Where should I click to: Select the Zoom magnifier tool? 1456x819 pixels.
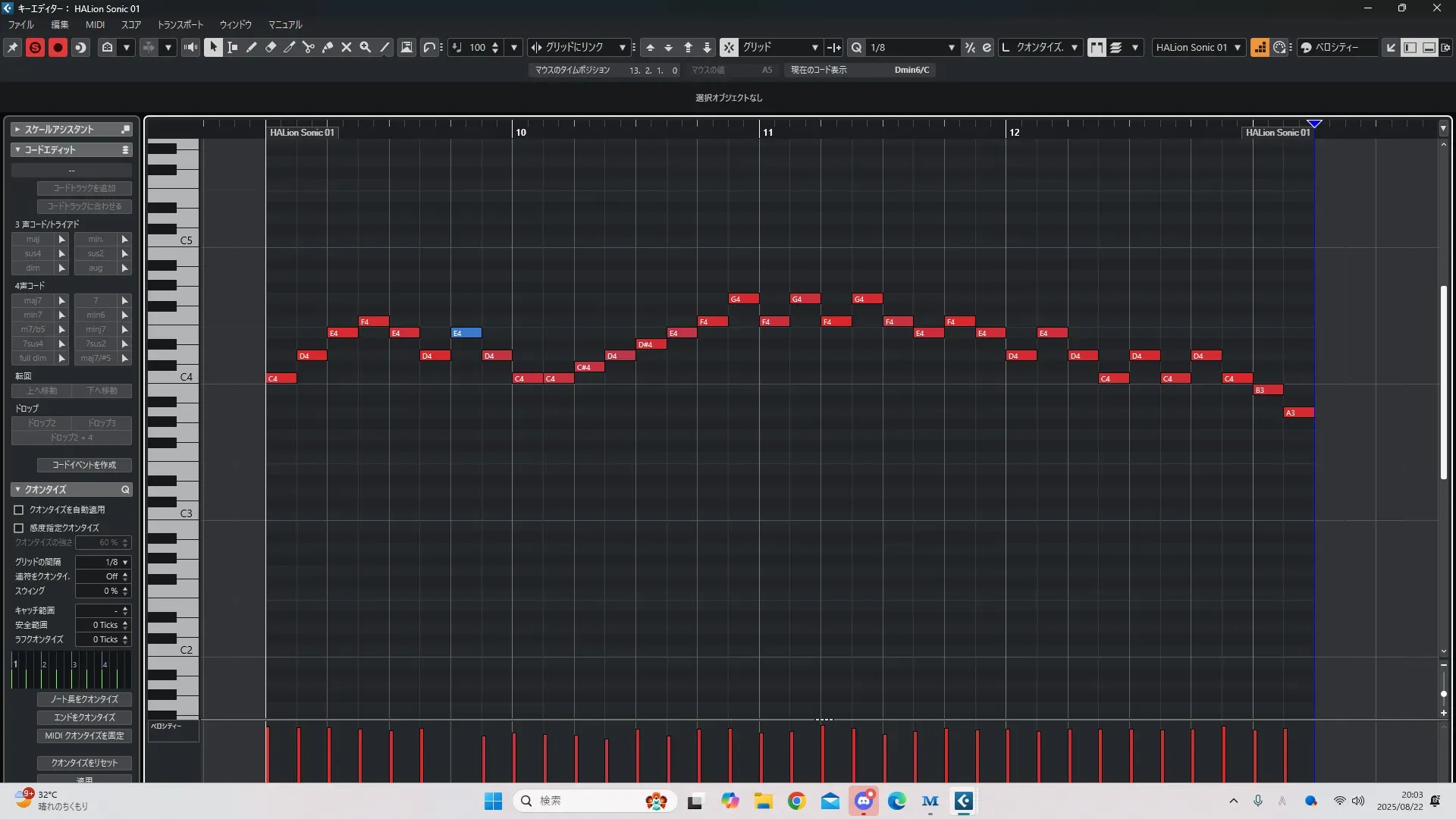pos(366,47)
